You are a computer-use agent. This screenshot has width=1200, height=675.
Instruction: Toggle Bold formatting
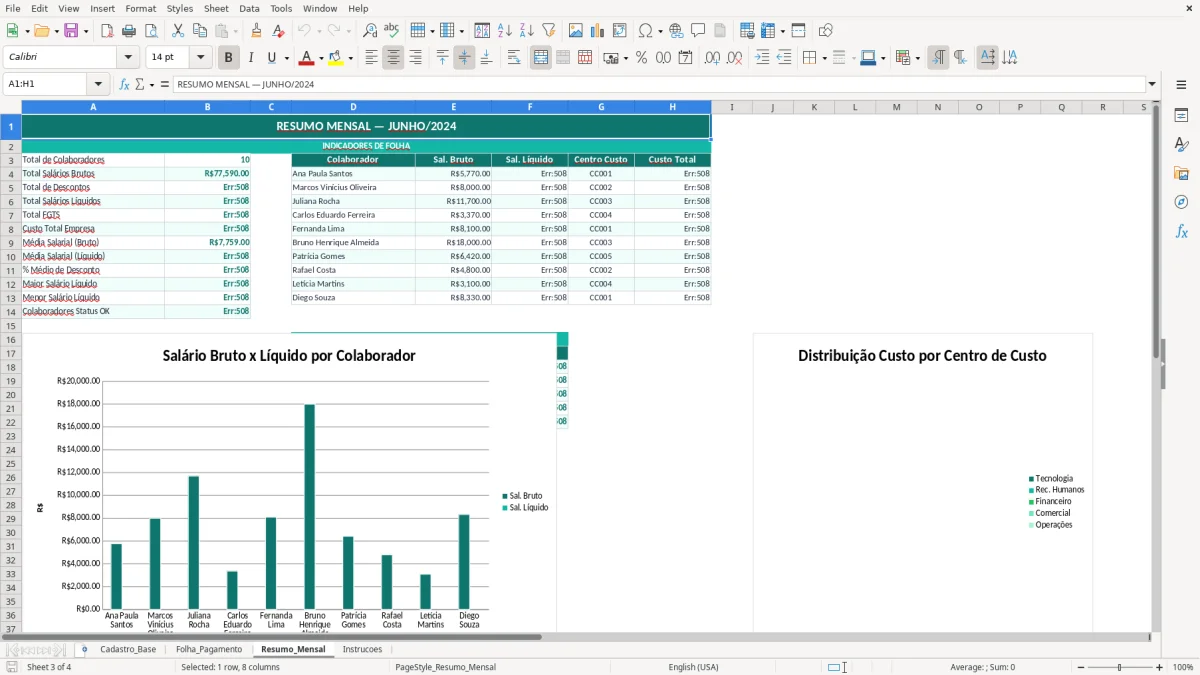pos(229,58)
